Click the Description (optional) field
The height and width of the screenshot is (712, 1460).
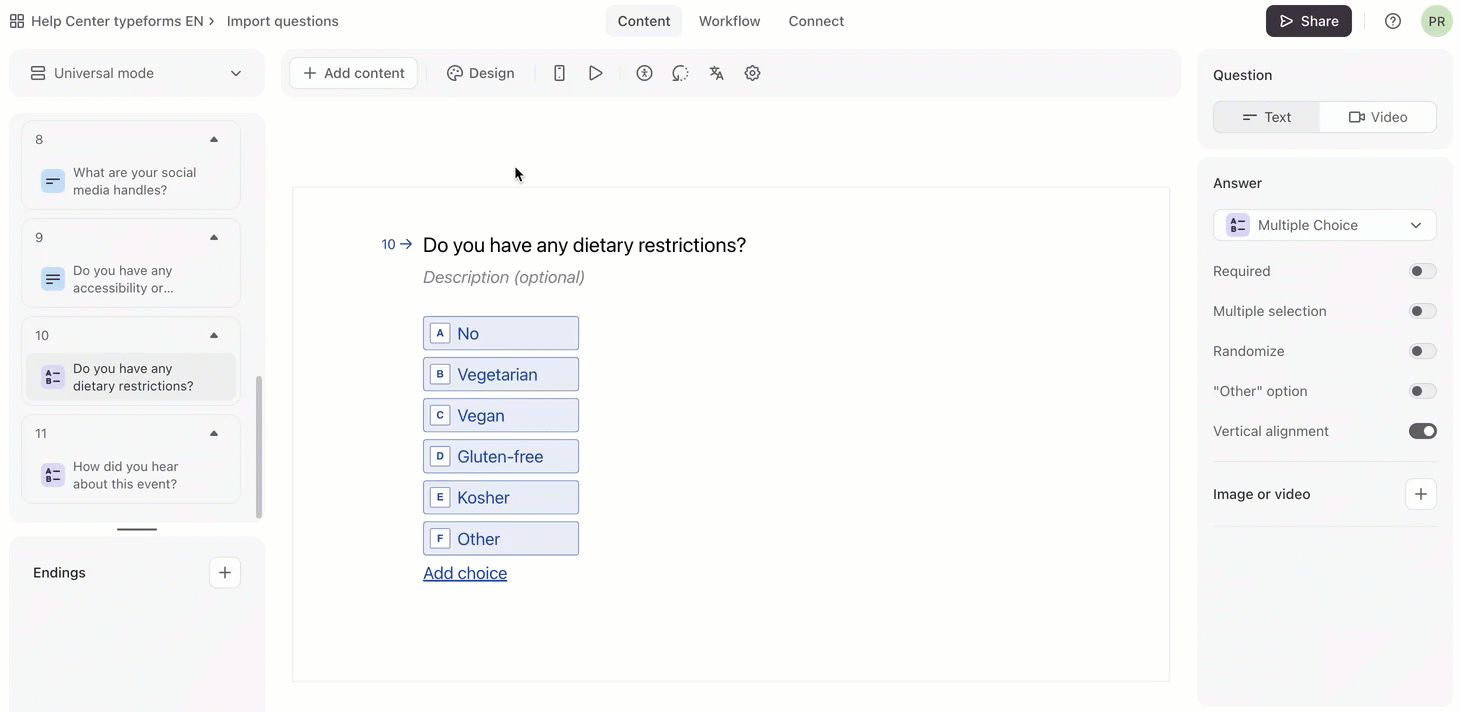[x=504, y=277]
